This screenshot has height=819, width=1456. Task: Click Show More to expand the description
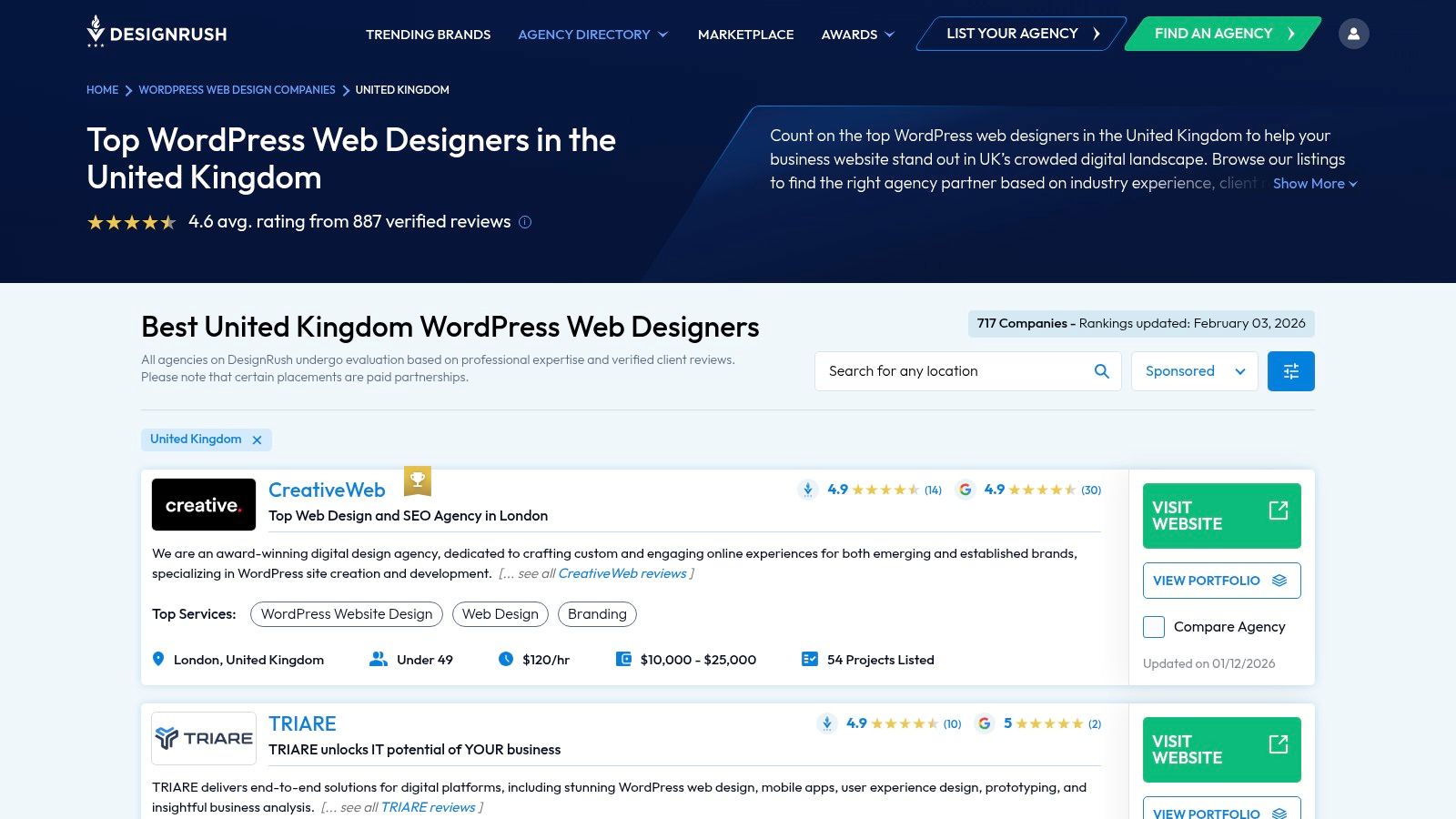click(x=1309, y=183)
